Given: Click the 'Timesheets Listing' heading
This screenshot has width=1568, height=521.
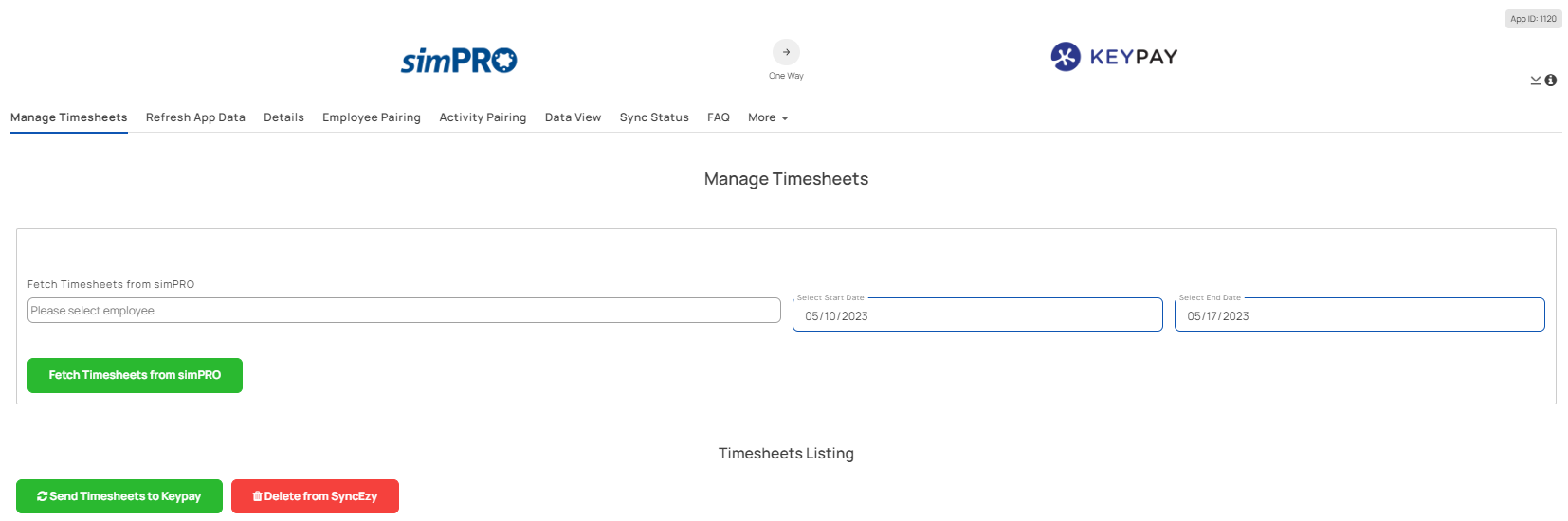Looking at the screenshot, I should click(x=786, y=454).
